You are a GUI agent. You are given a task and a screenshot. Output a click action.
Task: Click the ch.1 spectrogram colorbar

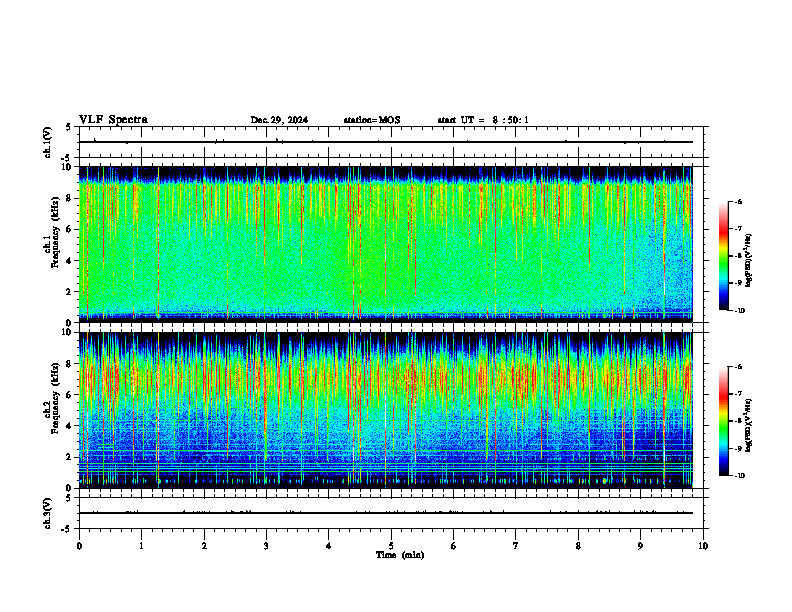click(x=724, y=256)
